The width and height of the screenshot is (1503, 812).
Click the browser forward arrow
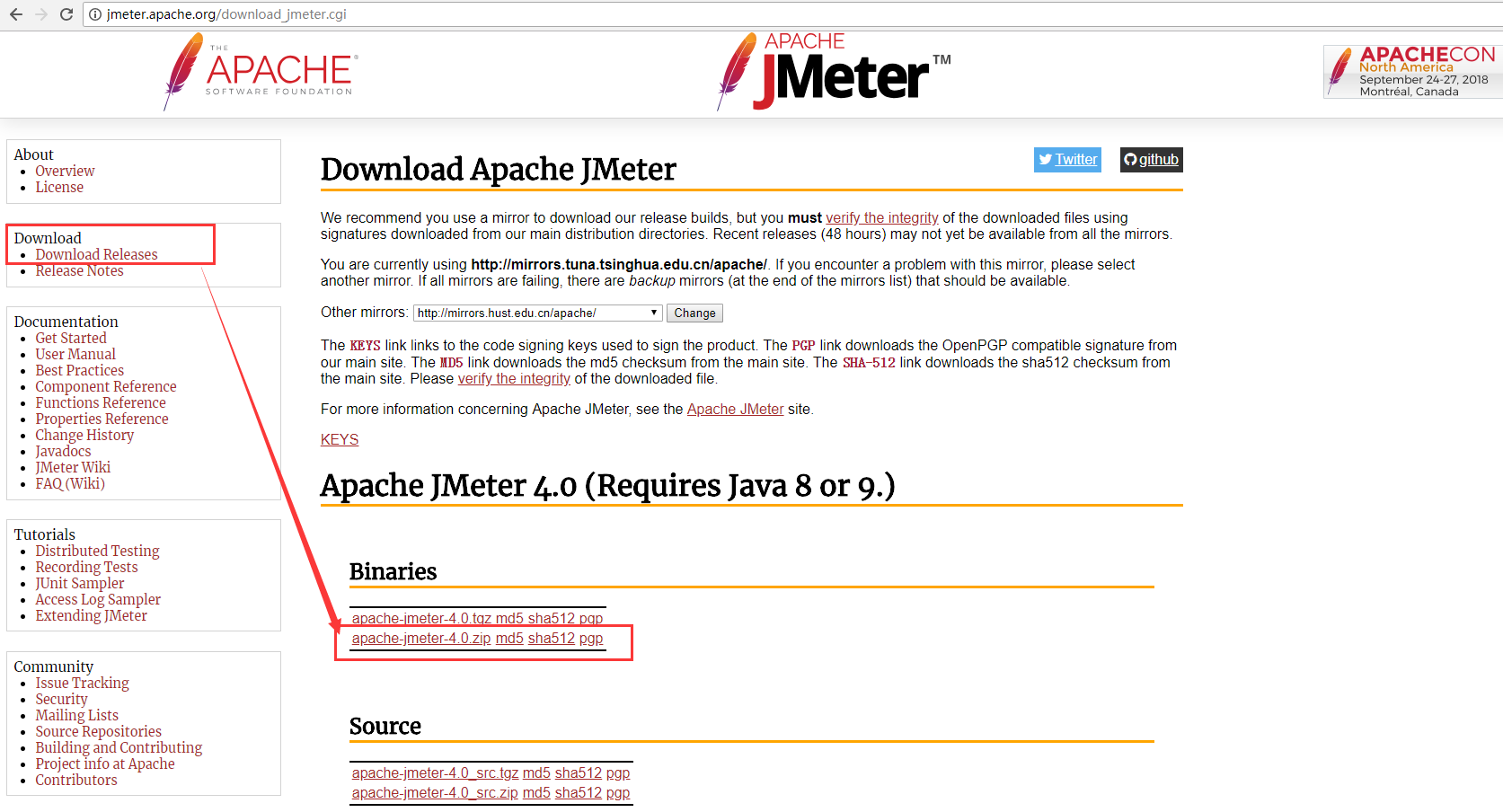pos(40,14)
